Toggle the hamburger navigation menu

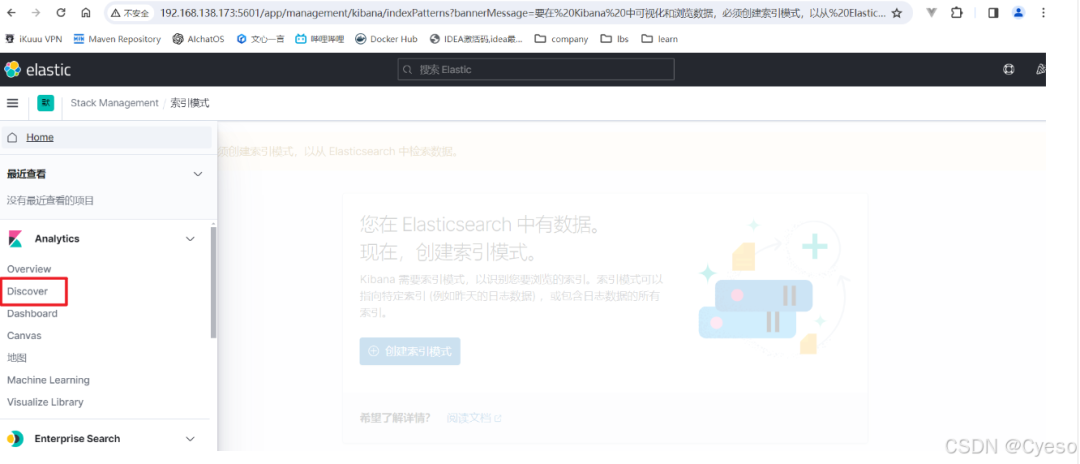coord(12,103)
